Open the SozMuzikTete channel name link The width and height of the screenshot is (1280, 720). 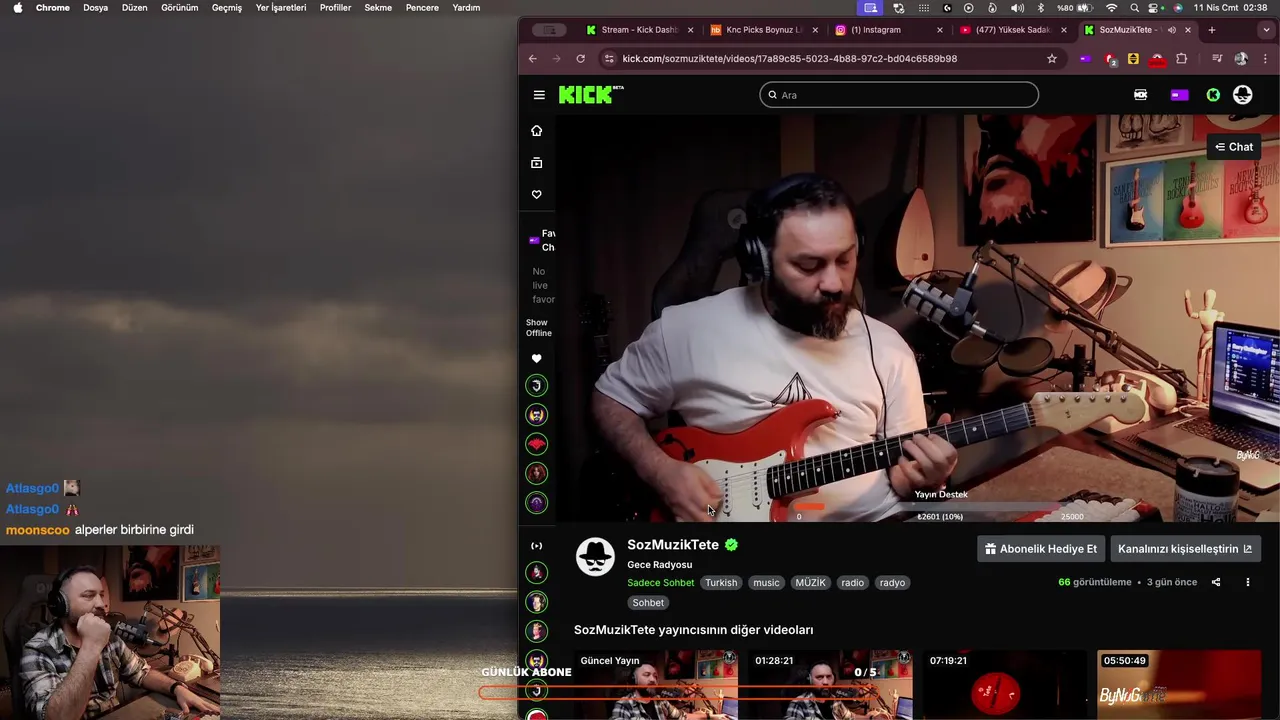pyautogui.click(x=673, y=545)
